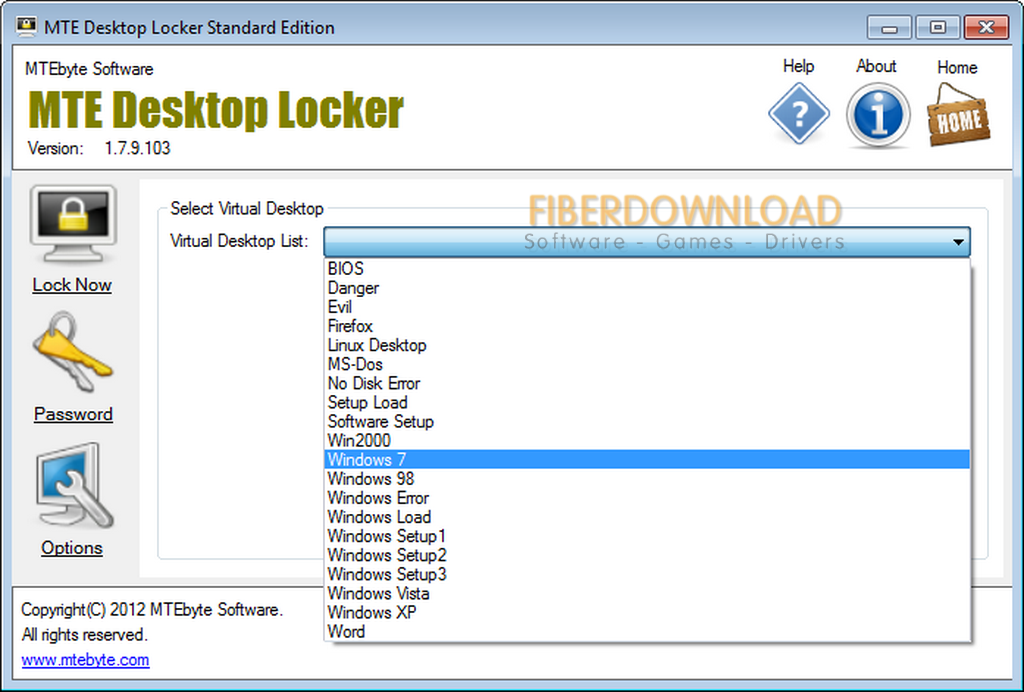Pick MS-Dos from the list
Image resolution: width=1024 pixels, height=692 pixels.
click(x=647, y=364)
